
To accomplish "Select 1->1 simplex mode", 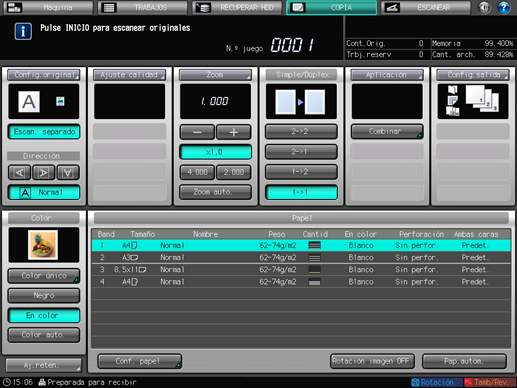I will pyautogui.click(x=301, y=192).
